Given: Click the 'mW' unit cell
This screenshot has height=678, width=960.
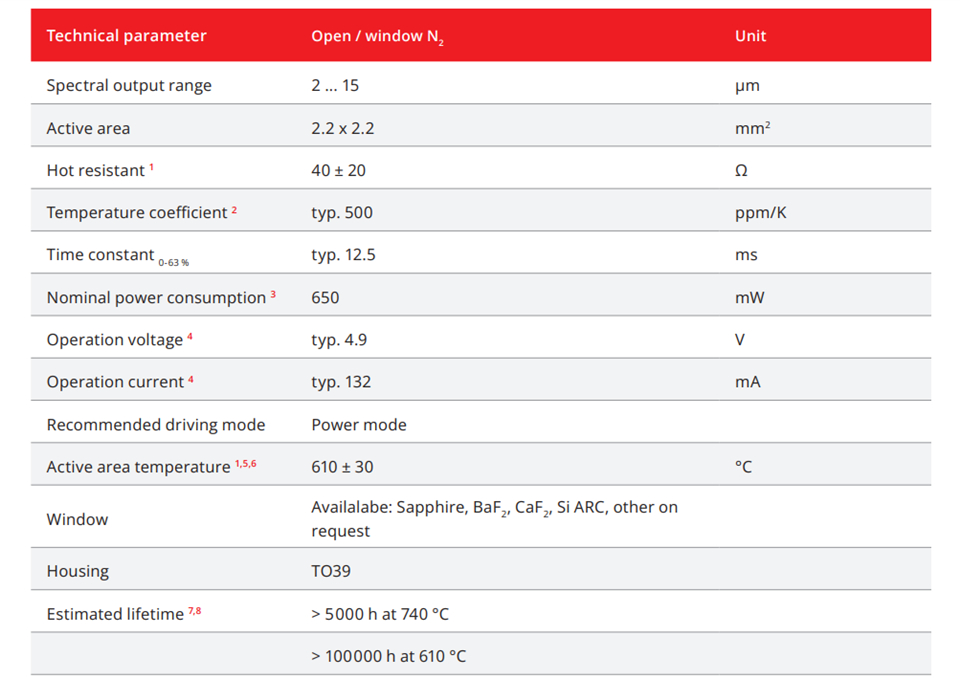Looking at the screenshot, I should (747, 298).
